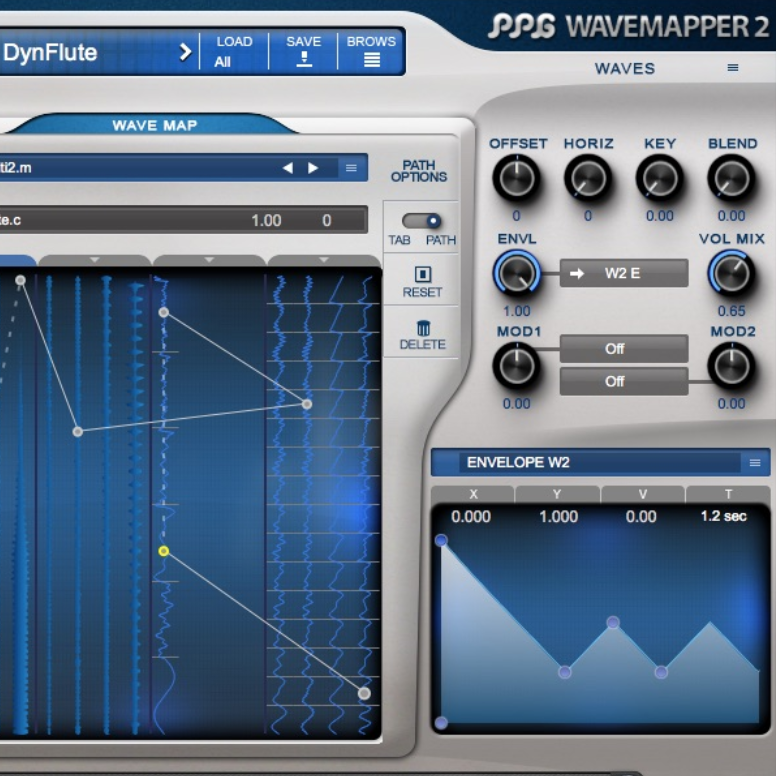Click the PATH OPTIONS button

pyautogui.click(x=419, y=171)
